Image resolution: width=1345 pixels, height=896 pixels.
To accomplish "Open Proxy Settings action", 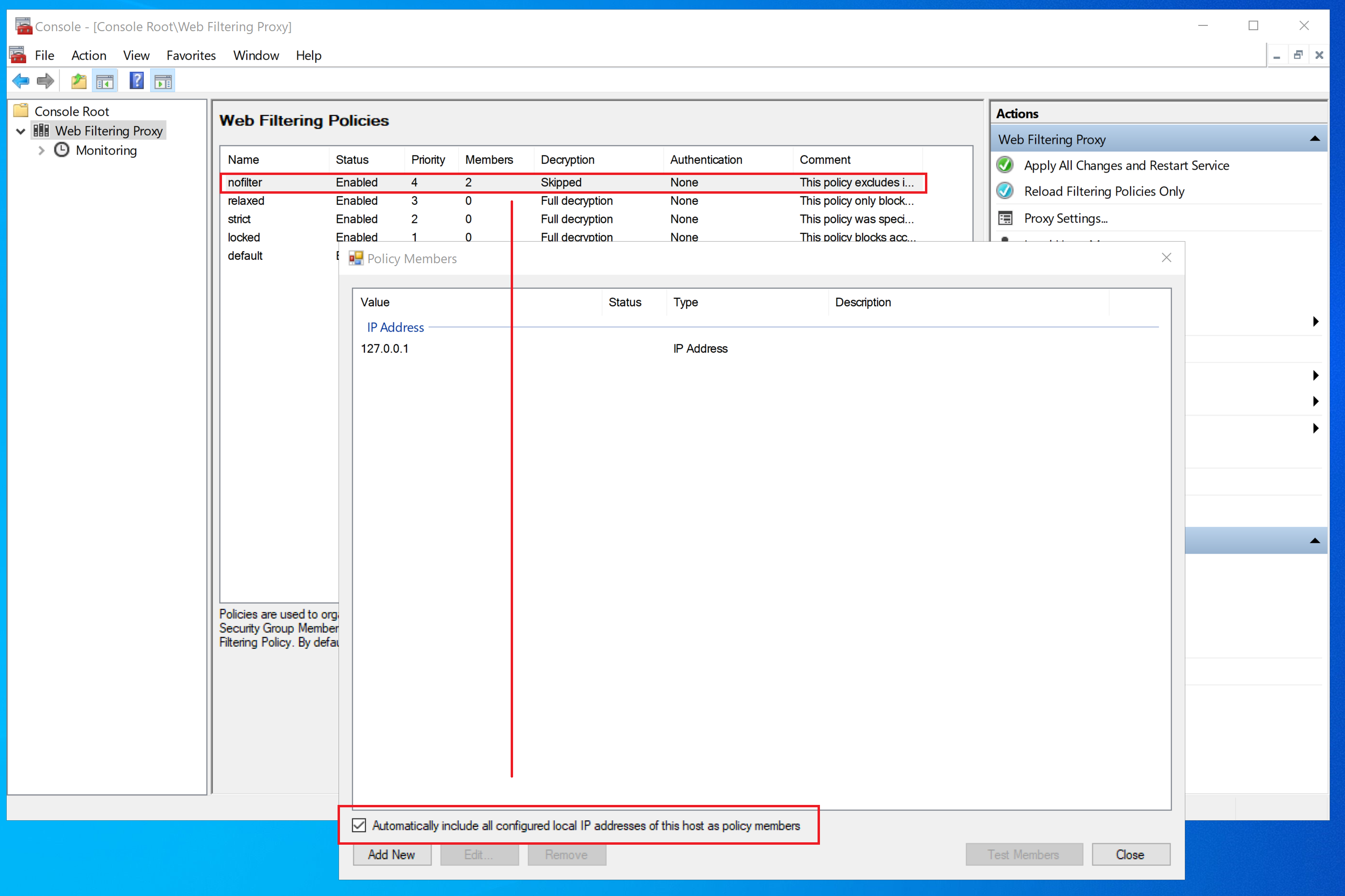I will pyautogui.click(x=1065, y=218).
